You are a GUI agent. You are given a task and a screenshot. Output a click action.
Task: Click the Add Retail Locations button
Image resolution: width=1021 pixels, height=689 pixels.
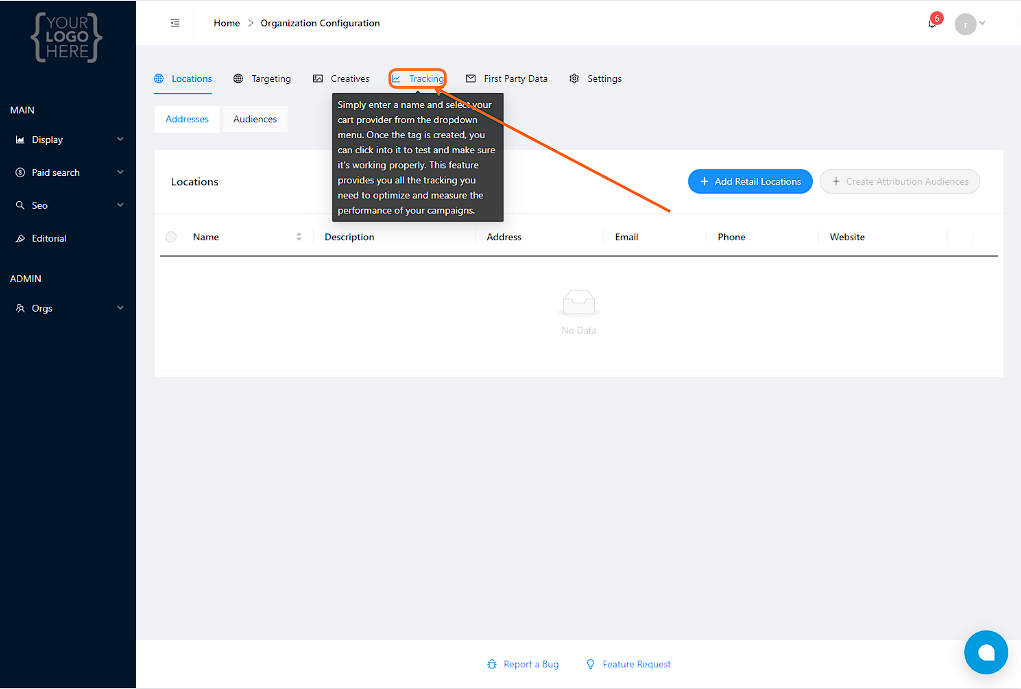pyautogui.click(x=750, y=182)
